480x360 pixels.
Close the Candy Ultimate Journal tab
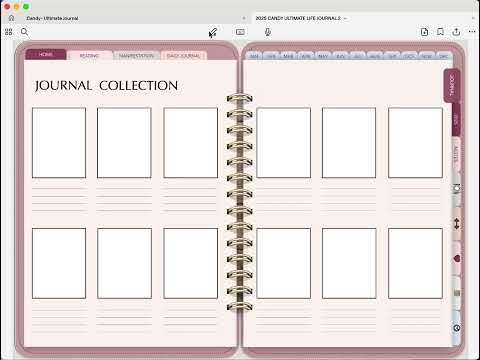click(244, 18)
